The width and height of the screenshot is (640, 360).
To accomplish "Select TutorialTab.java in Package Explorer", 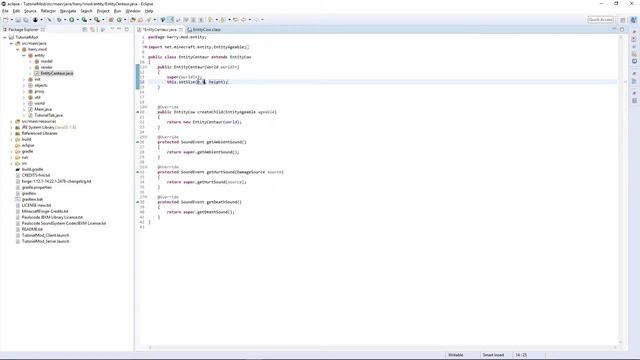I will [x=49, y=116].
